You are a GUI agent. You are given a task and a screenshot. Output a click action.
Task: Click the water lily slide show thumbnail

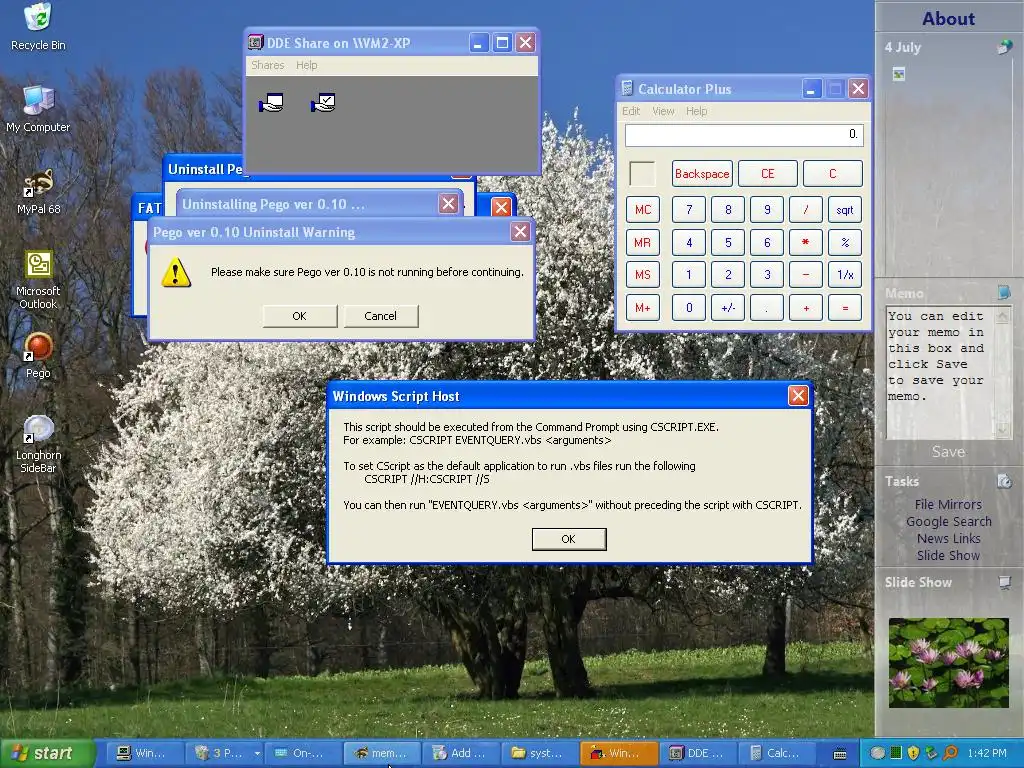click(948, 662)
